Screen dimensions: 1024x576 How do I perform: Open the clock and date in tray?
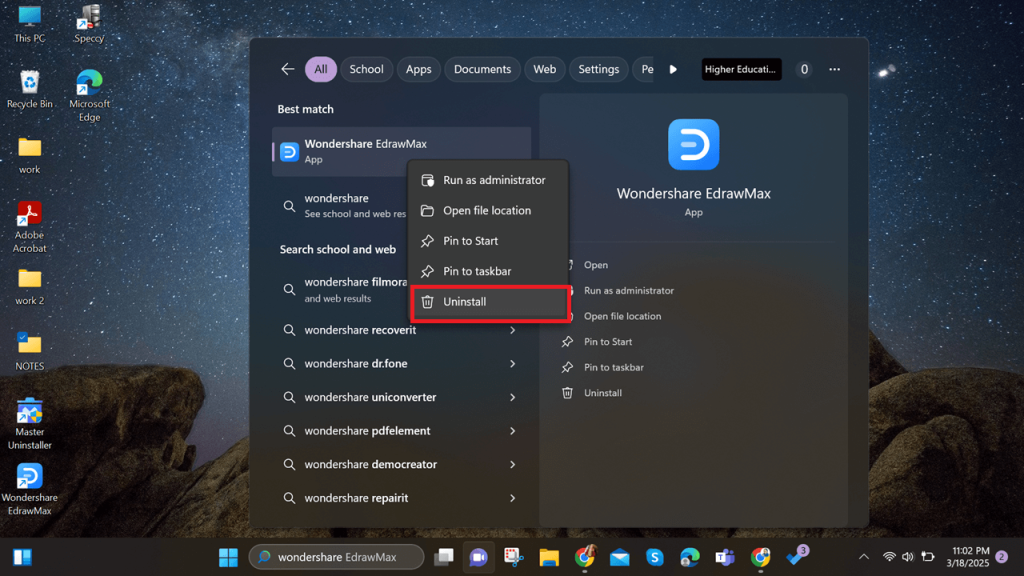point(970,557)
